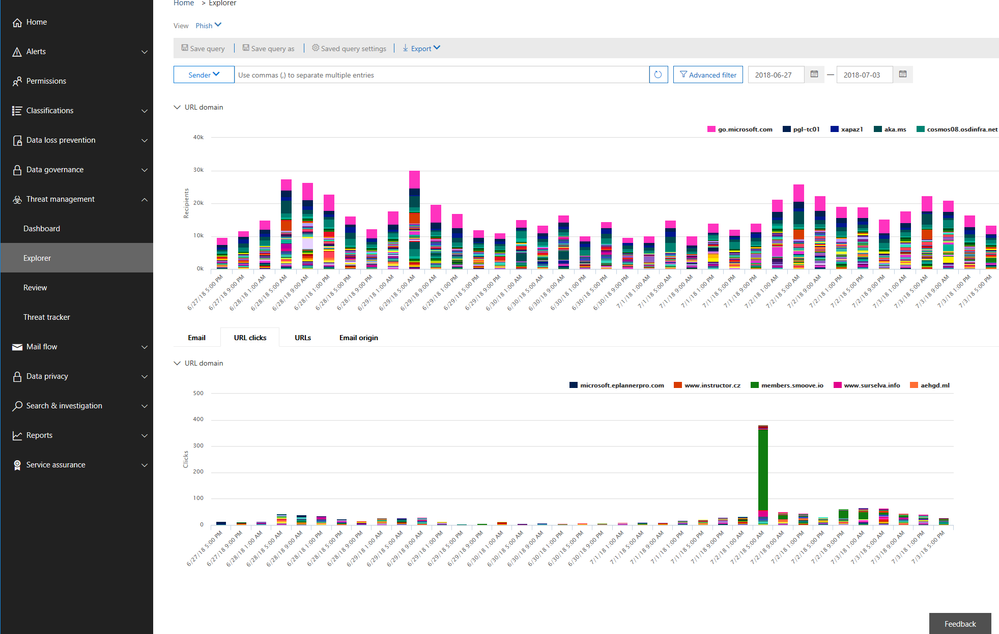Click the Permissions people icon
Viewport: 999px width, 634px height.
[17, 81]
